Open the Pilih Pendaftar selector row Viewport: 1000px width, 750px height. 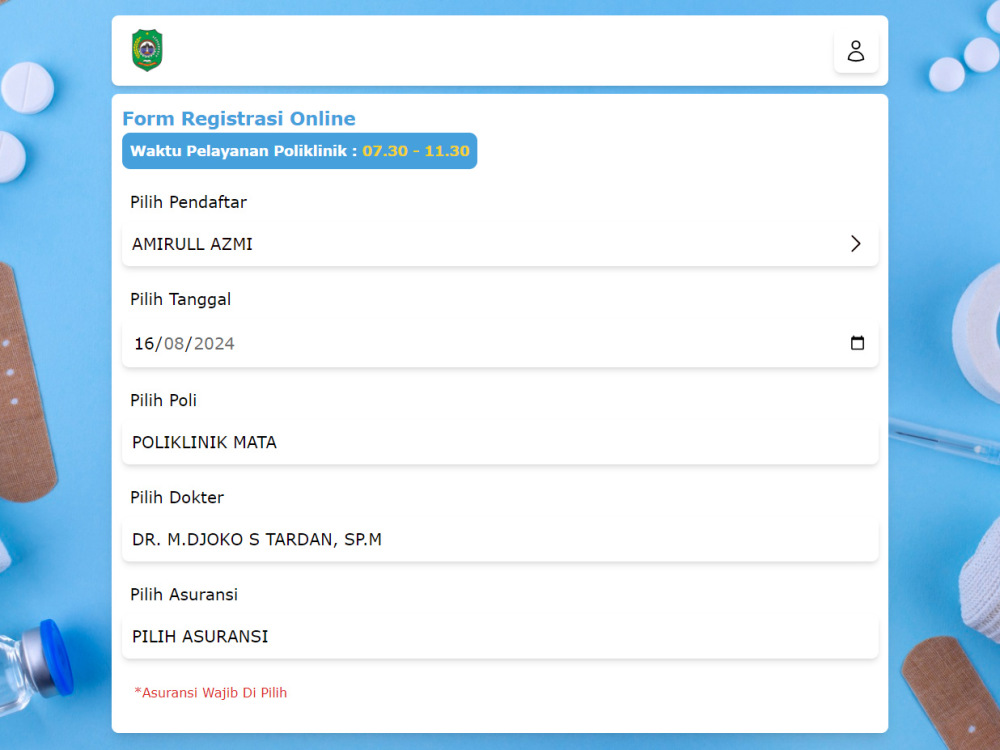point(500,244)
